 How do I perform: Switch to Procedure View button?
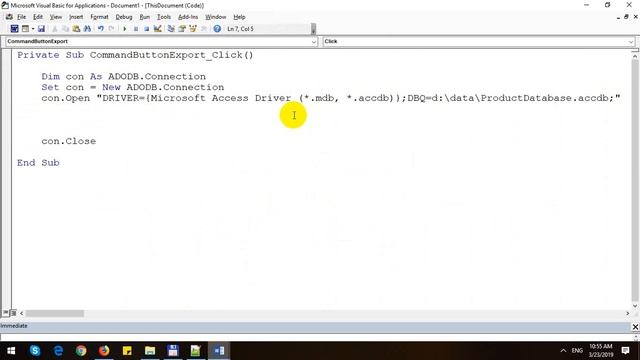6,313
